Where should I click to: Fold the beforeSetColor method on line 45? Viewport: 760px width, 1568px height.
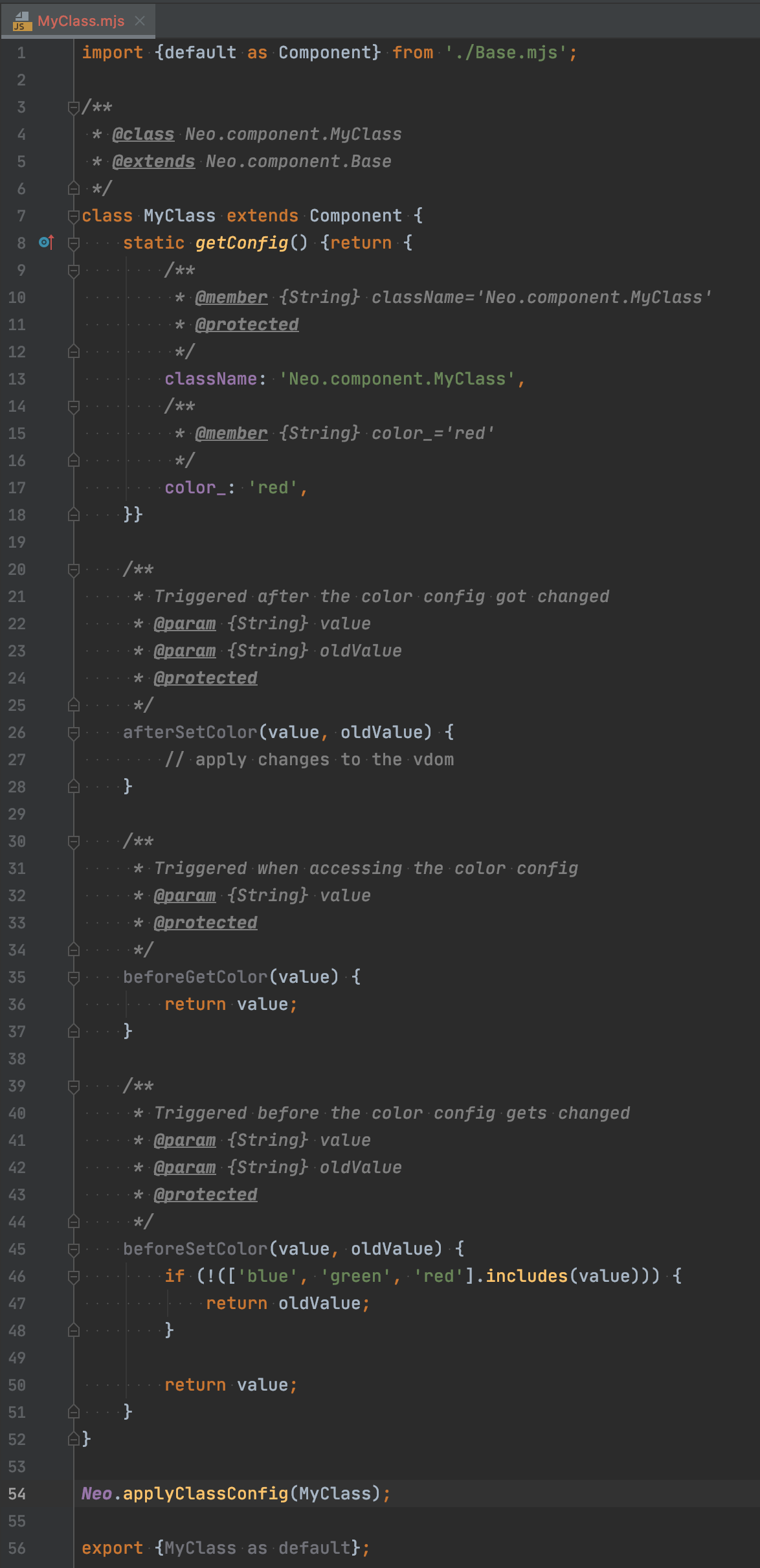(x=73, y=1249)
